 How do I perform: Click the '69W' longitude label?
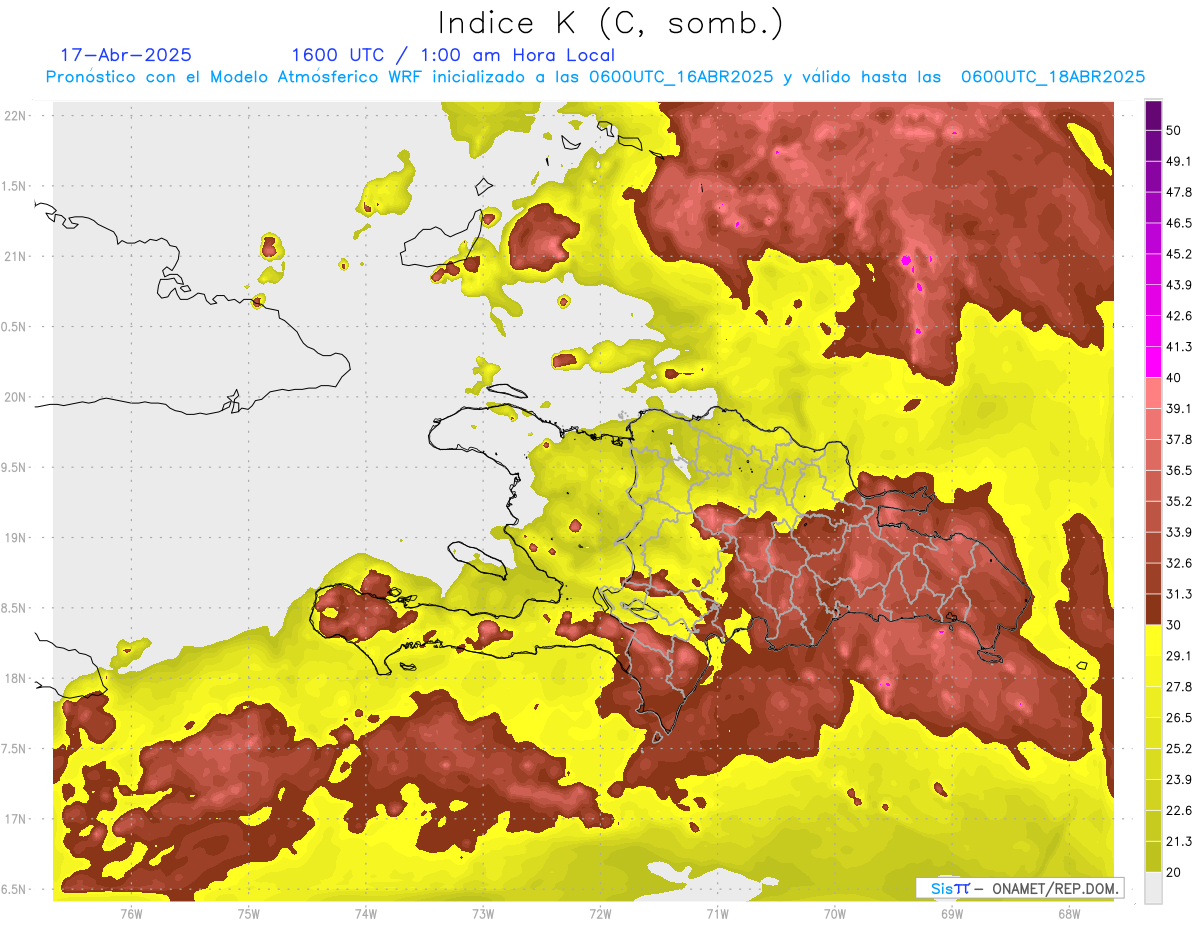coord(952,913)
